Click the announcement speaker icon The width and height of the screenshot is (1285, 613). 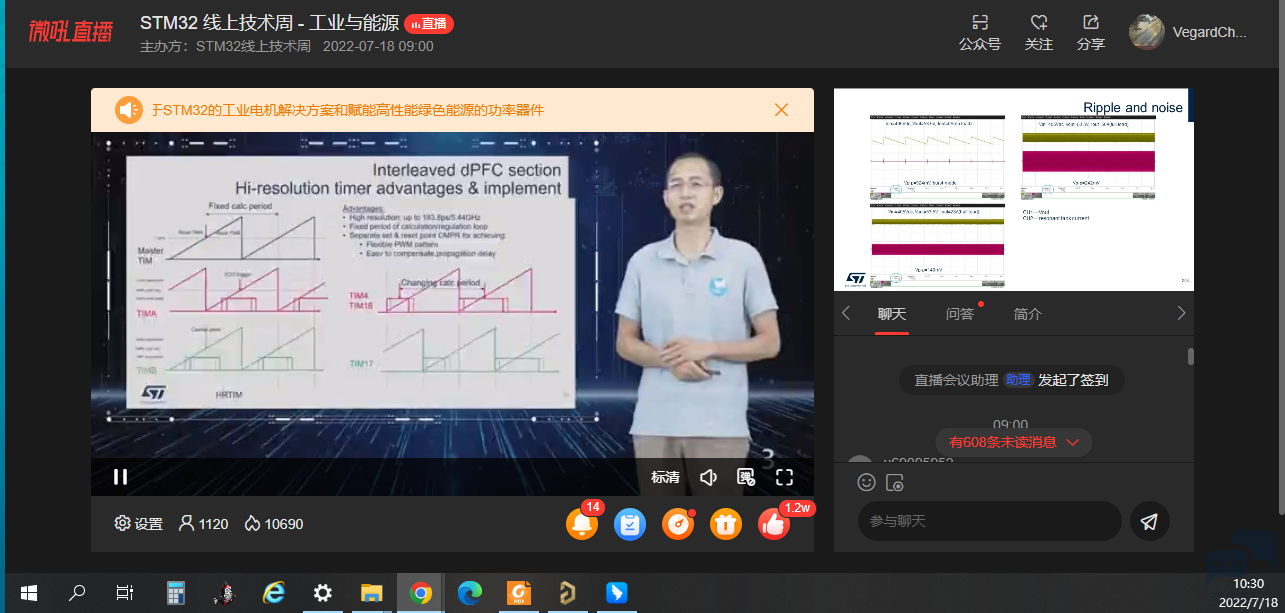click(128, 110)
